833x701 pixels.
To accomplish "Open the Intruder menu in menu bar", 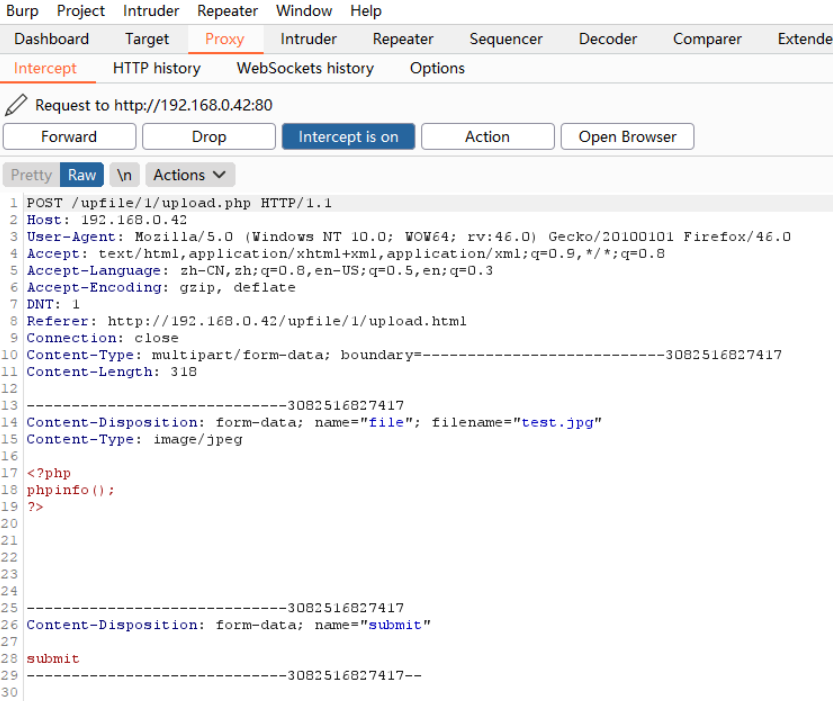I will coord(151,11).
